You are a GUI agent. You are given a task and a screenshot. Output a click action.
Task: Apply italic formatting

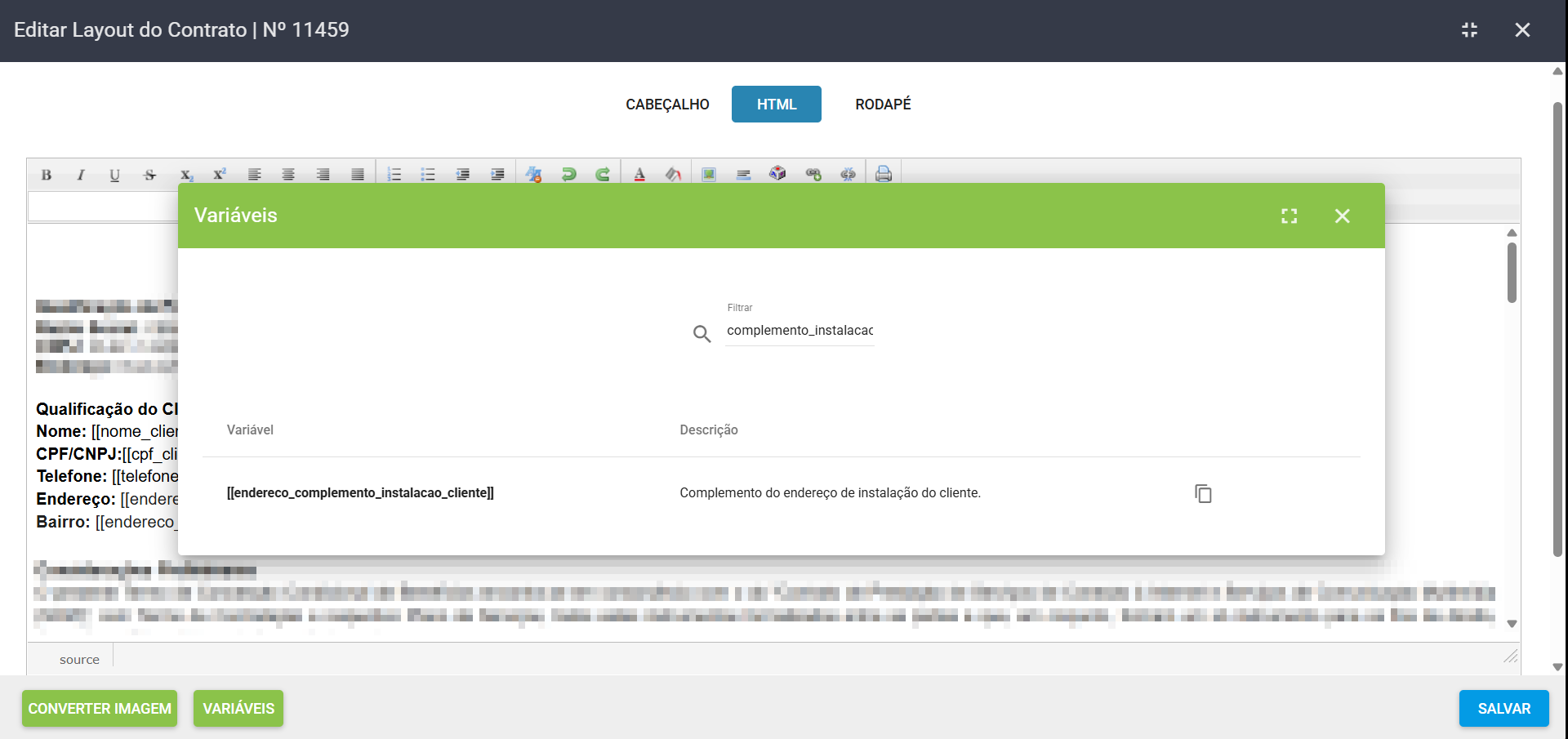(x=81, y=175)
